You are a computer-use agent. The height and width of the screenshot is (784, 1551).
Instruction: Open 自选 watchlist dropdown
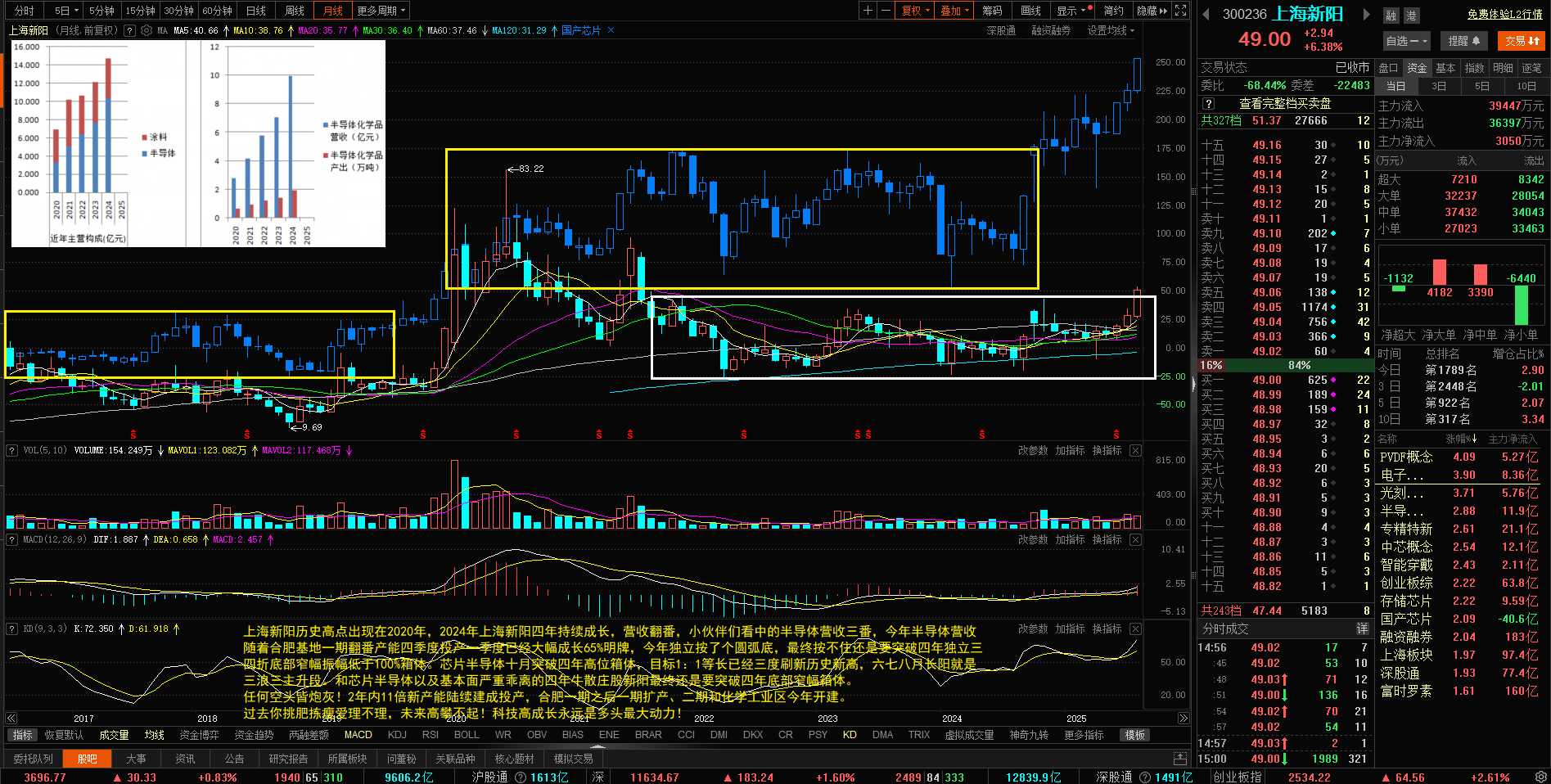1407,40
